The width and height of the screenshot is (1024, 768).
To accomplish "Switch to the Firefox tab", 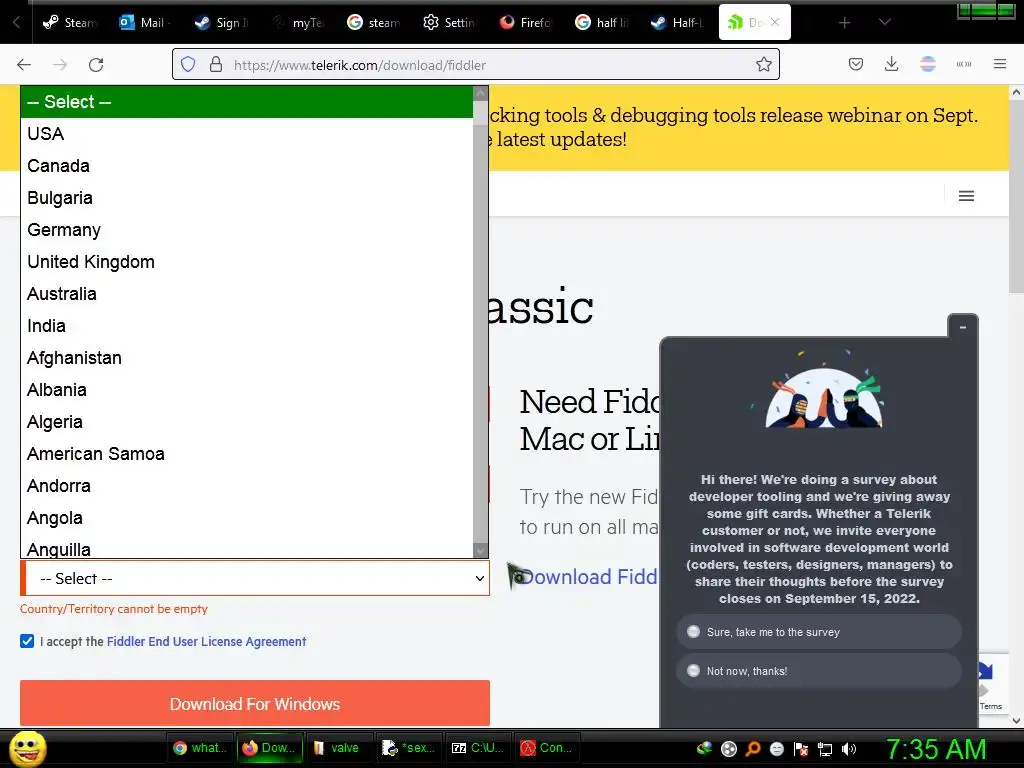I will [526, 23].
